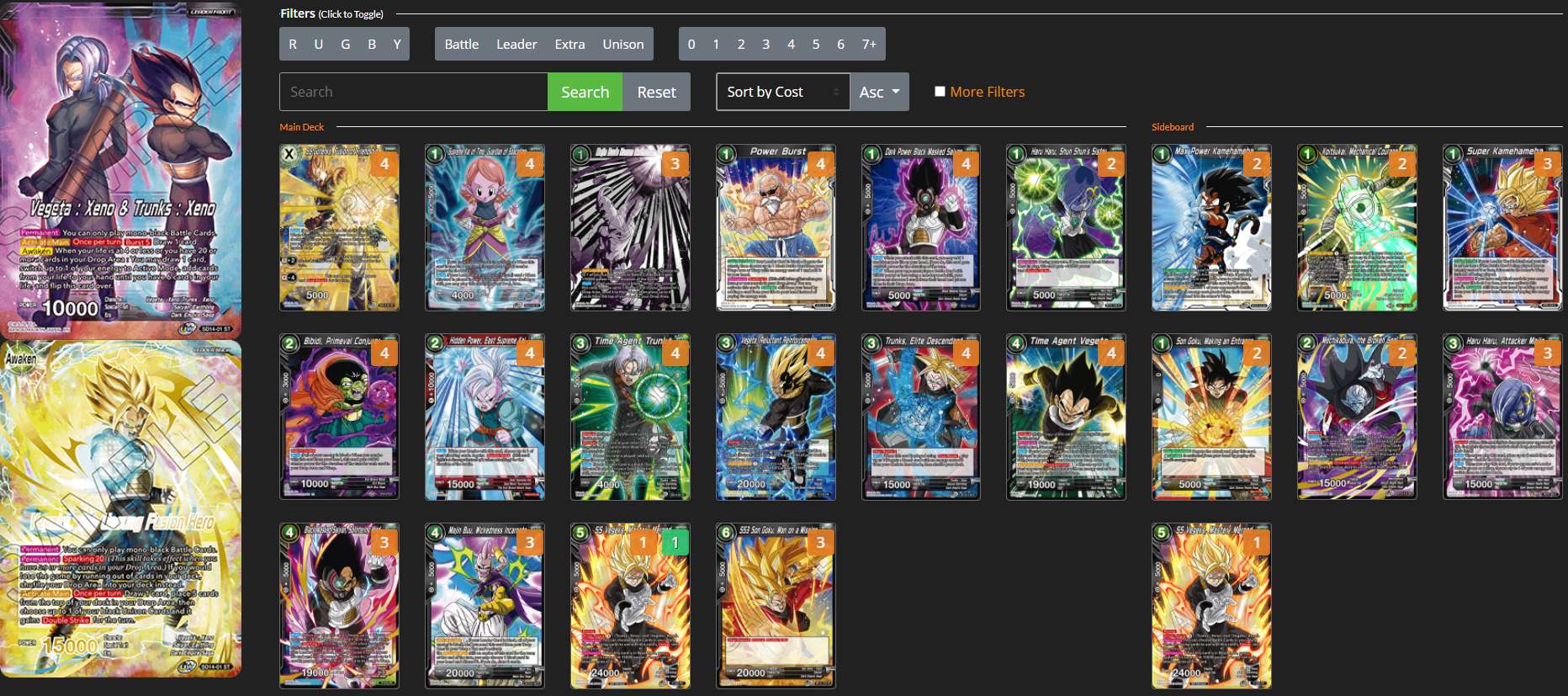1568x696 pixels.
Task: Open the Dark Power Black Masked Saiyan card
Action: coord(921,227)
